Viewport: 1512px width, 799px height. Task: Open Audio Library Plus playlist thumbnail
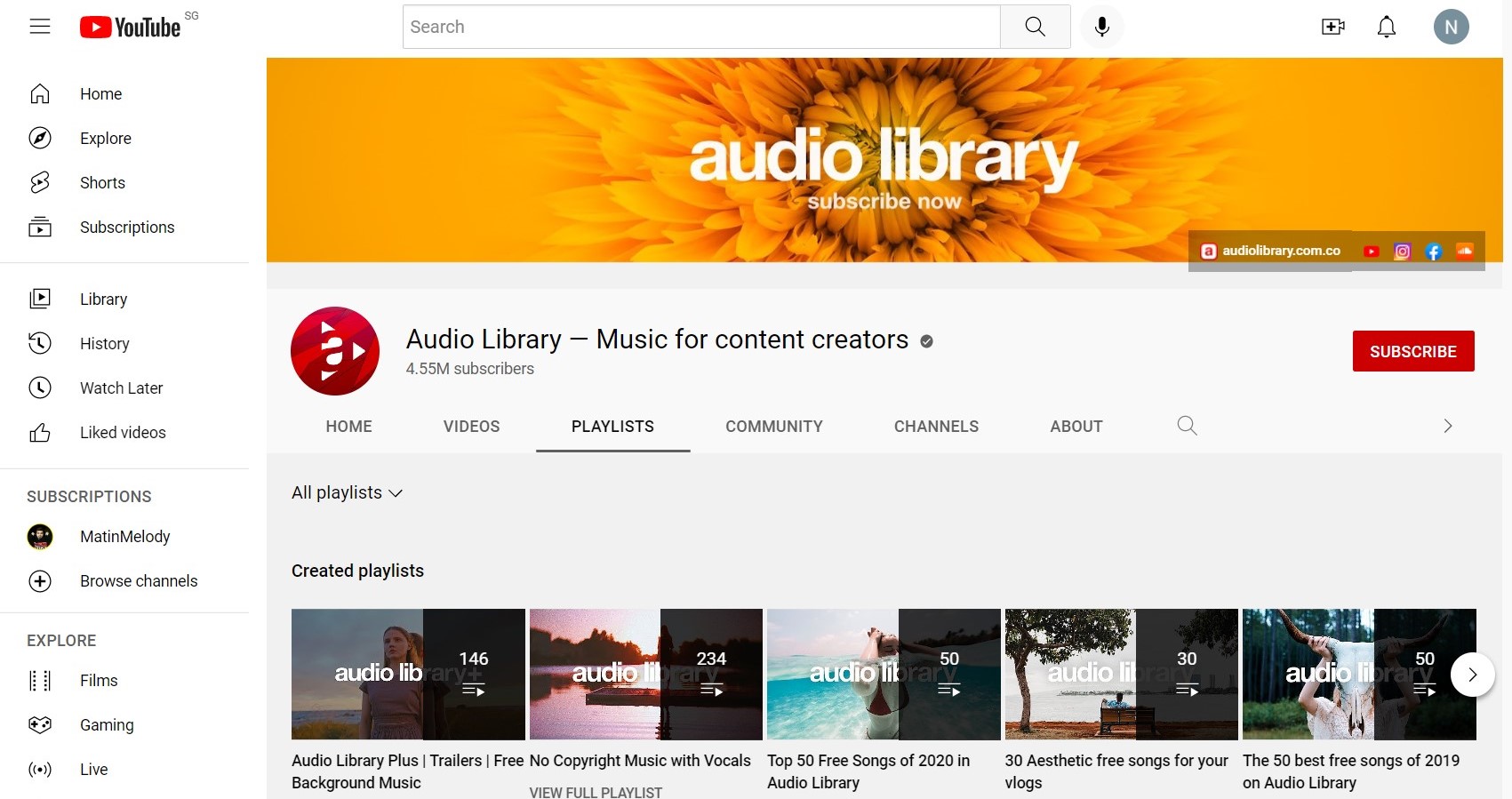tap(408, 675)
